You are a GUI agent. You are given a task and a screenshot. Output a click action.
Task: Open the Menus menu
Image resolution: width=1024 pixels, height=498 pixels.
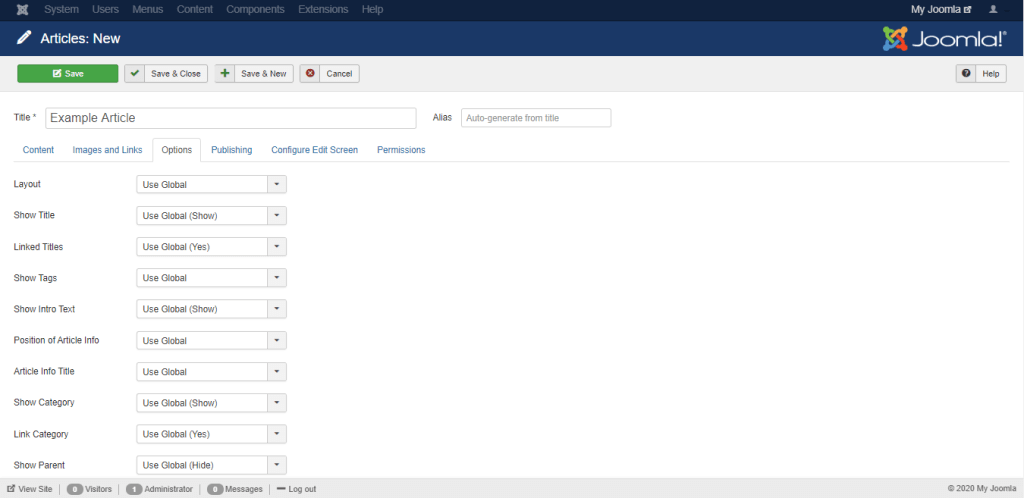(x=148, y=10)
